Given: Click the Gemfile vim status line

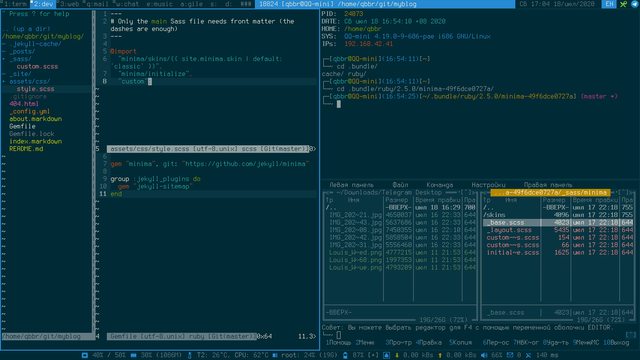Looking at the screenshot, I should 182,336.
